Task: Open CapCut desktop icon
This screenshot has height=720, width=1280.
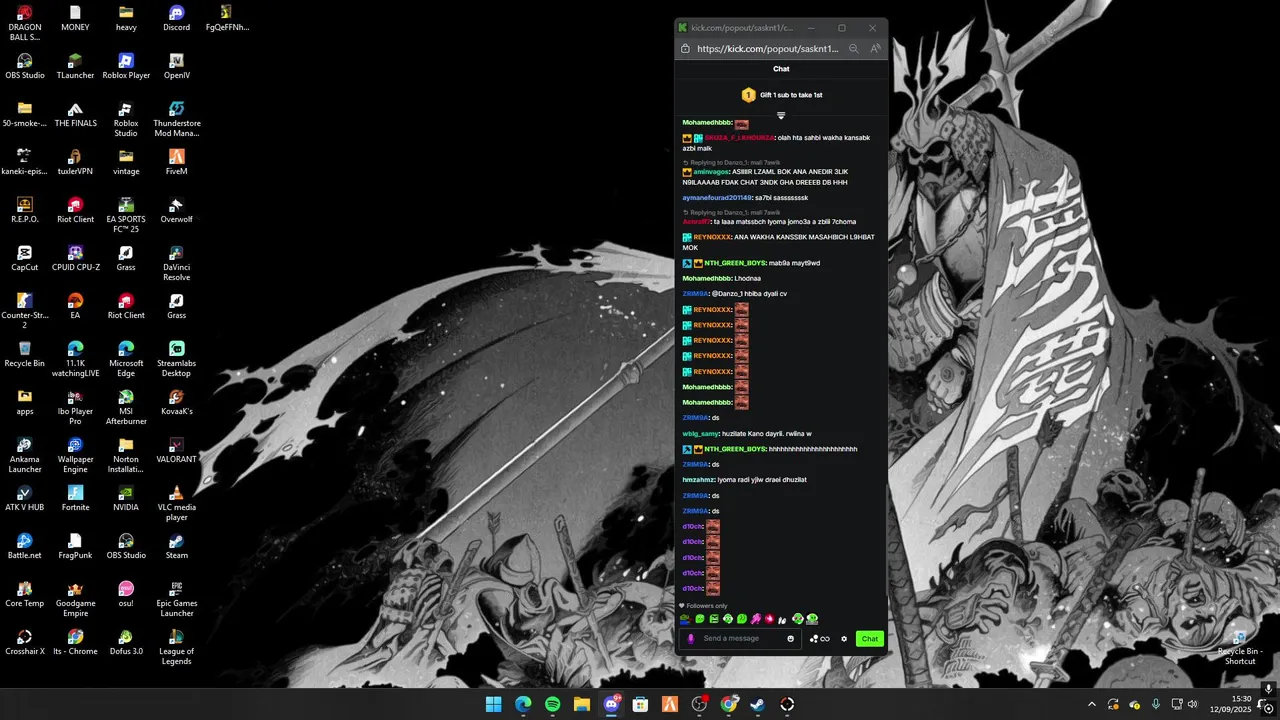Action: 24,258
